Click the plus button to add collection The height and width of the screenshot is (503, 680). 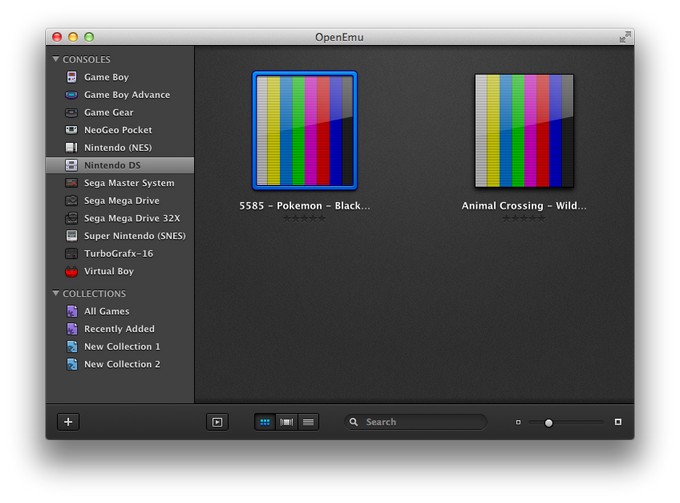pyautogui.click(x=68, y=422)
